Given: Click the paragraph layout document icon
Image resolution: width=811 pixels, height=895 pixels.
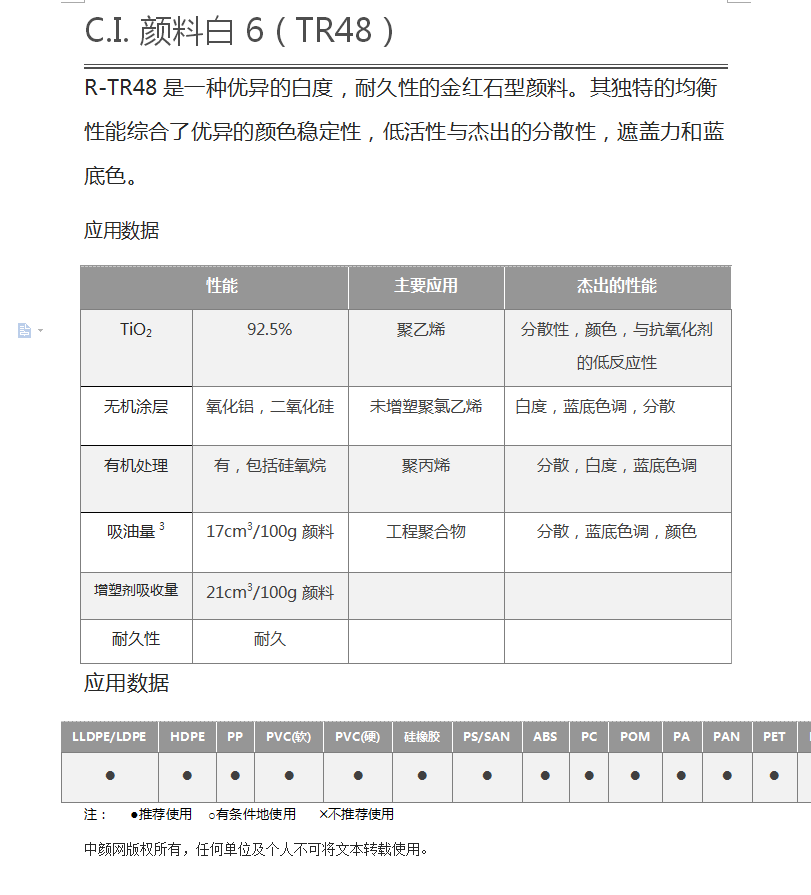Looking at the screenshot, I should pyautogui.click(x=24, y=330).
